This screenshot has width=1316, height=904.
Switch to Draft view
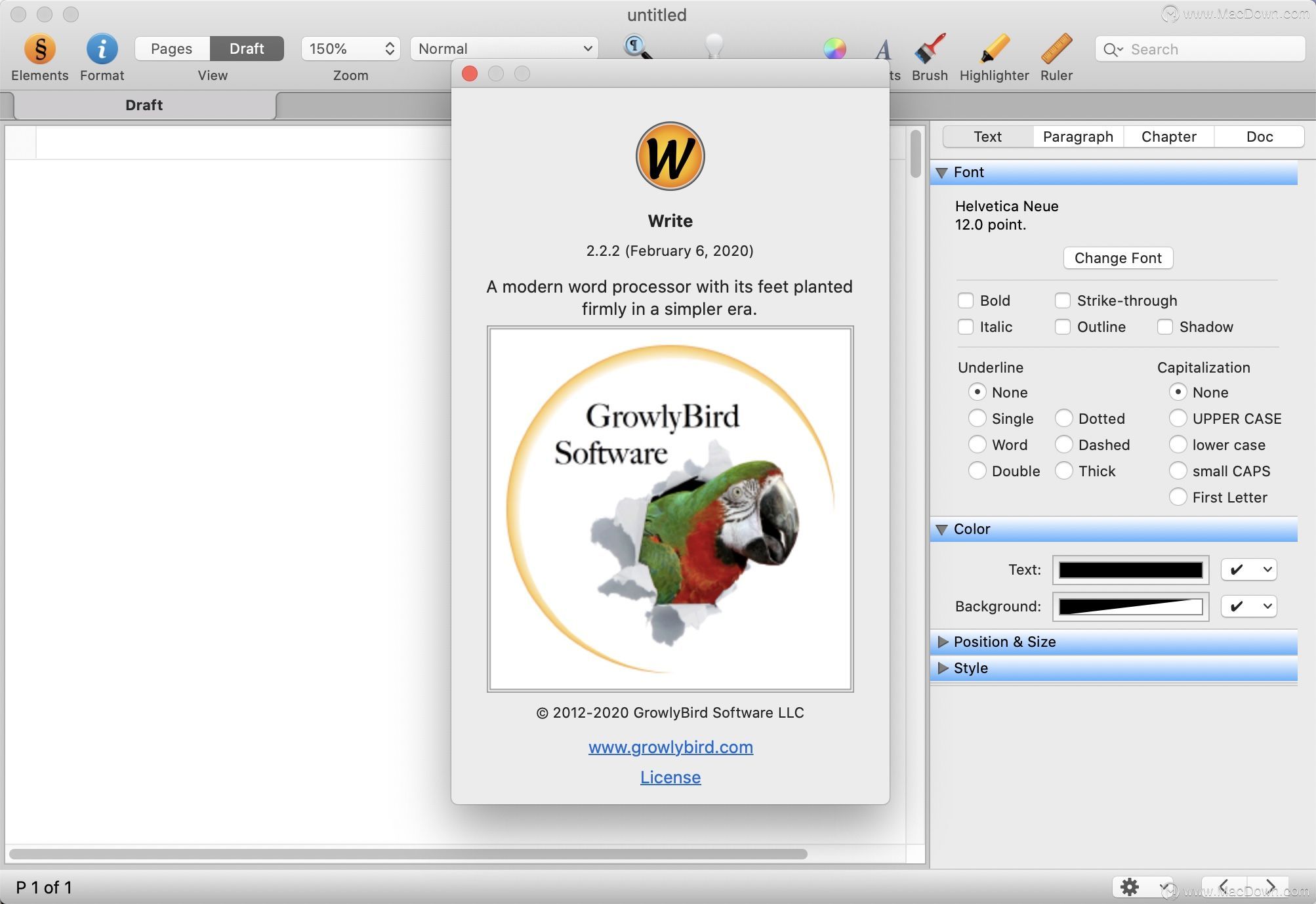[247, 49]
